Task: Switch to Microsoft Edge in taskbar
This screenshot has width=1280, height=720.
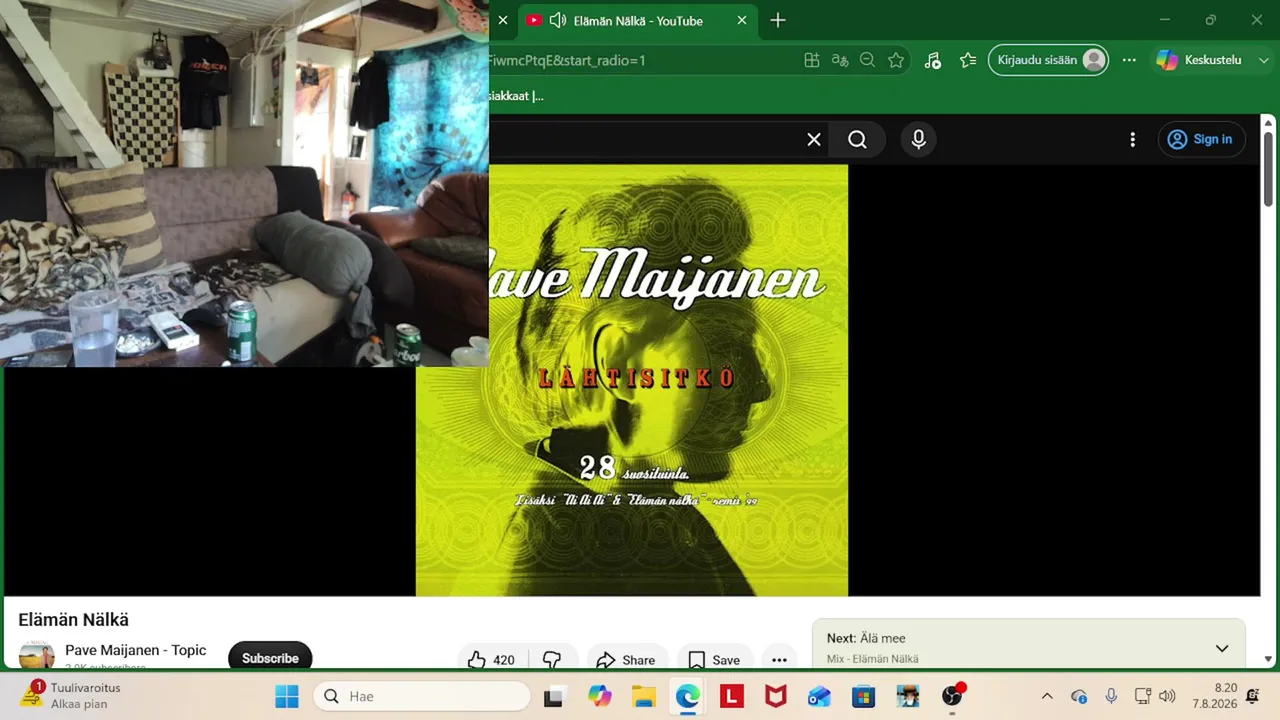Action: 687,696
